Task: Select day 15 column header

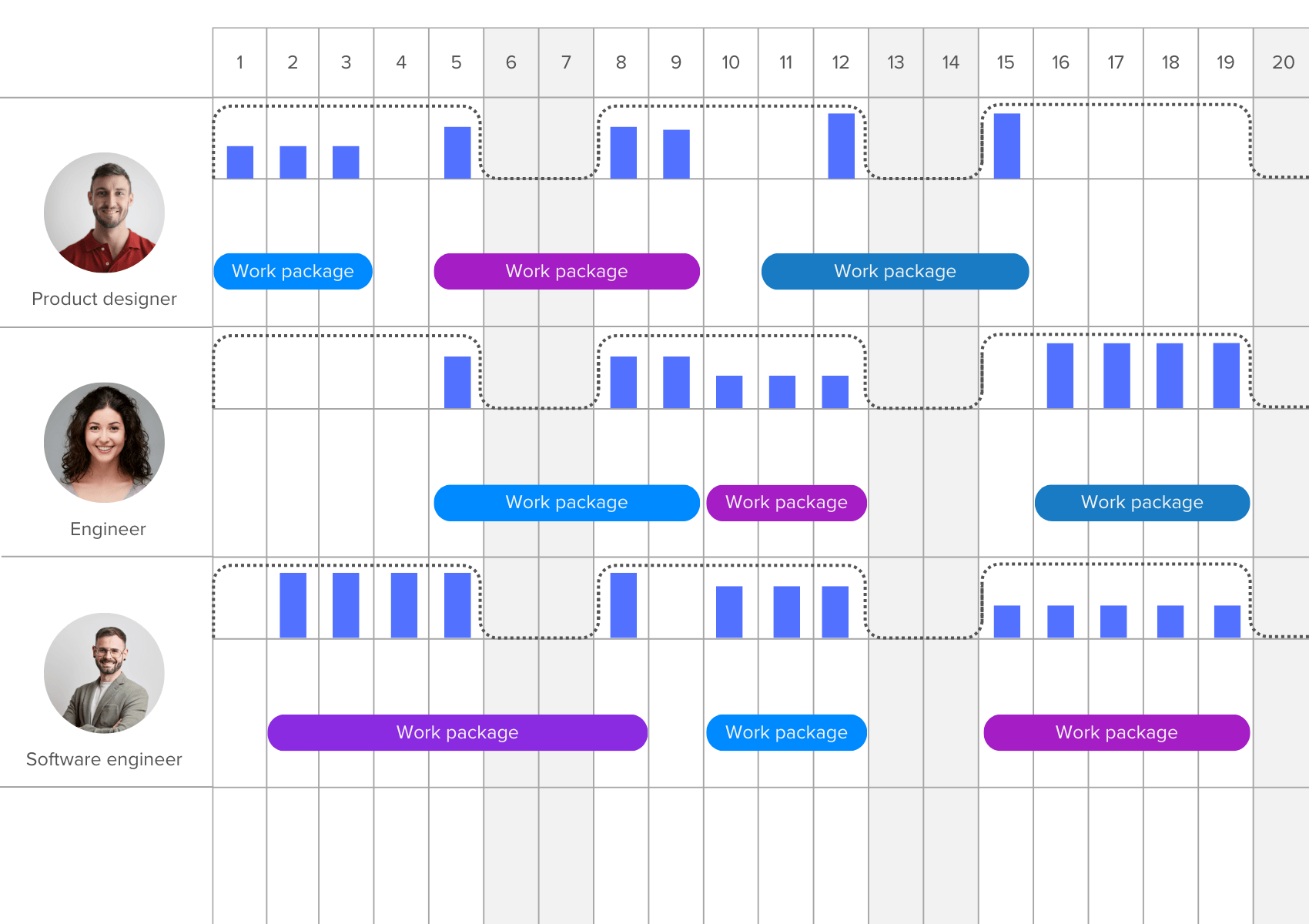Action: pyautogui.click(x=1006, y=62)
